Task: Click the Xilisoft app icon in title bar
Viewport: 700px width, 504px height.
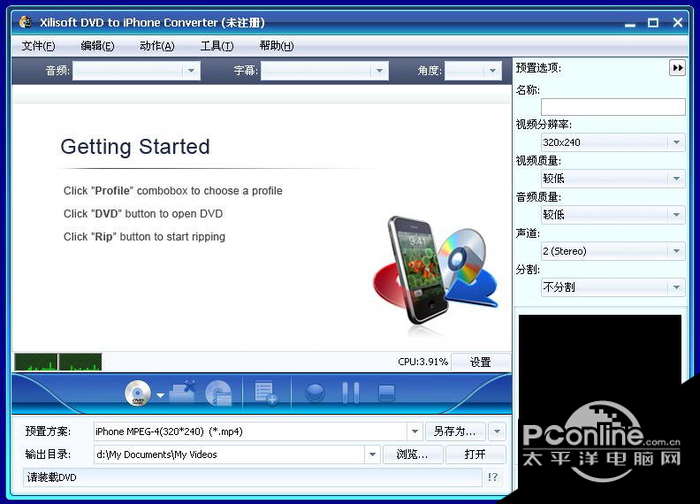Action: point(26,22)
